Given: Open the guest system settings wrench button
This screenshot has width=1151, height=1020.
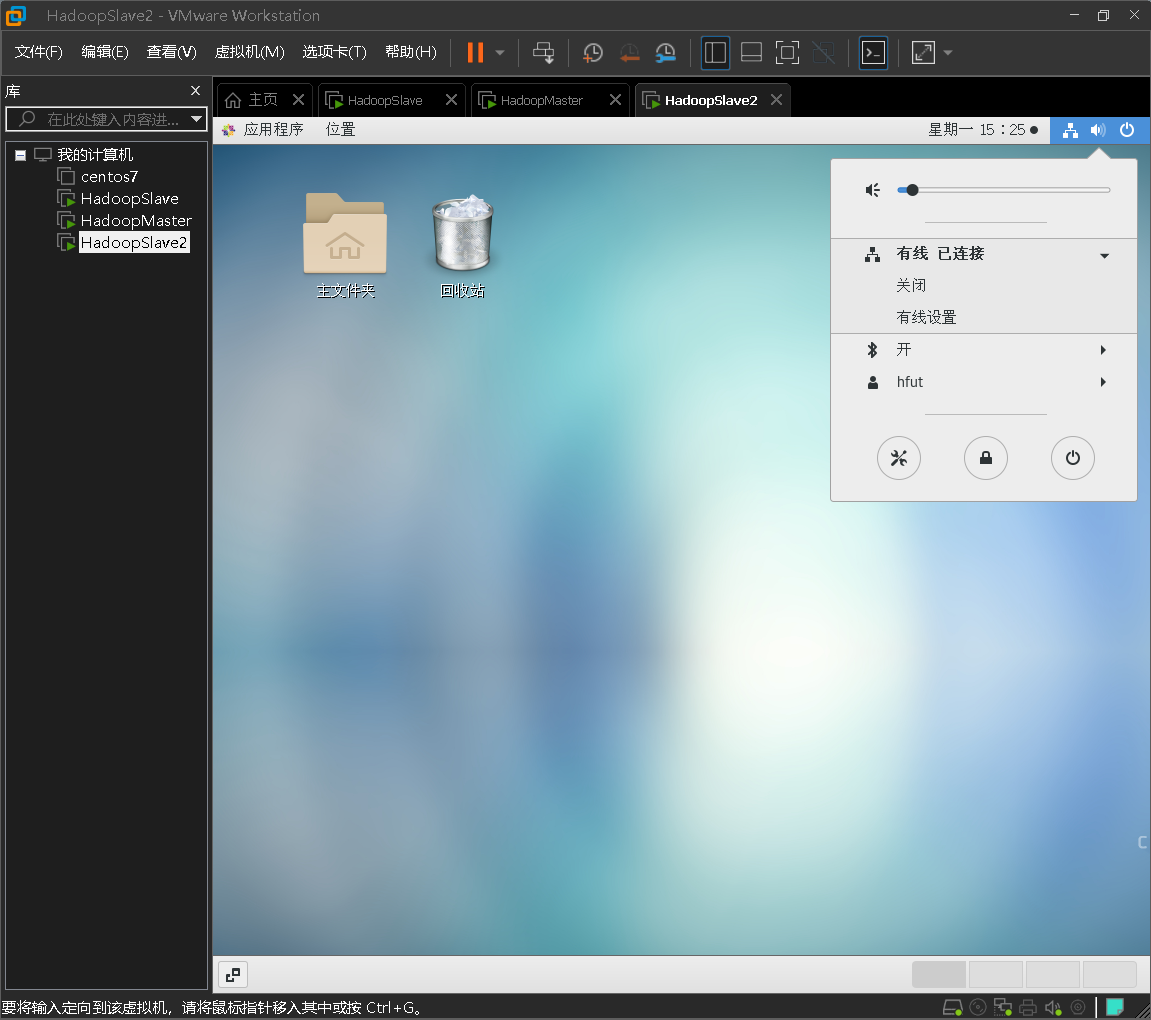Looking at the screenshot, I should point(898,458).
